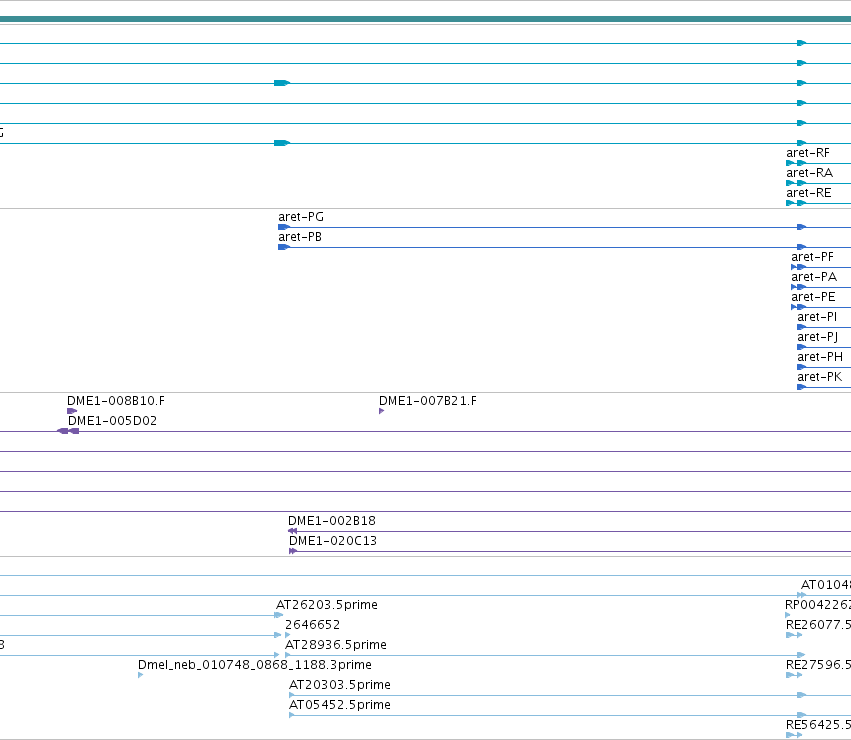This screenshot has width=851, height=740.
Task: Click the purple arrow glyph under DME1-007B21.F
Action: pos(382,411)
